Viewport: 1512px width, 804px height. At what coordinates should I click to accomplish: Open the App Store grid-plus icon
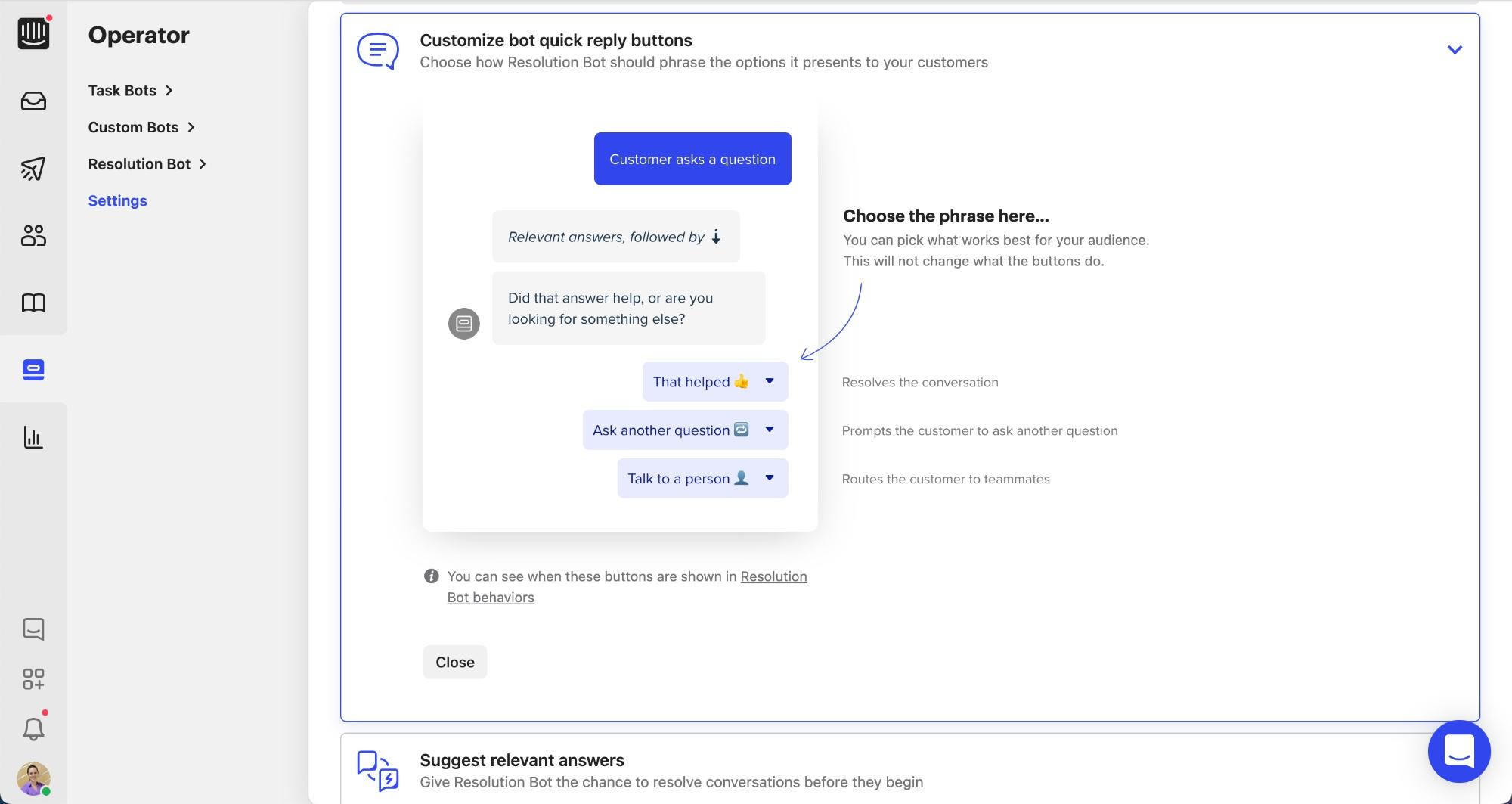coord(33,679)
